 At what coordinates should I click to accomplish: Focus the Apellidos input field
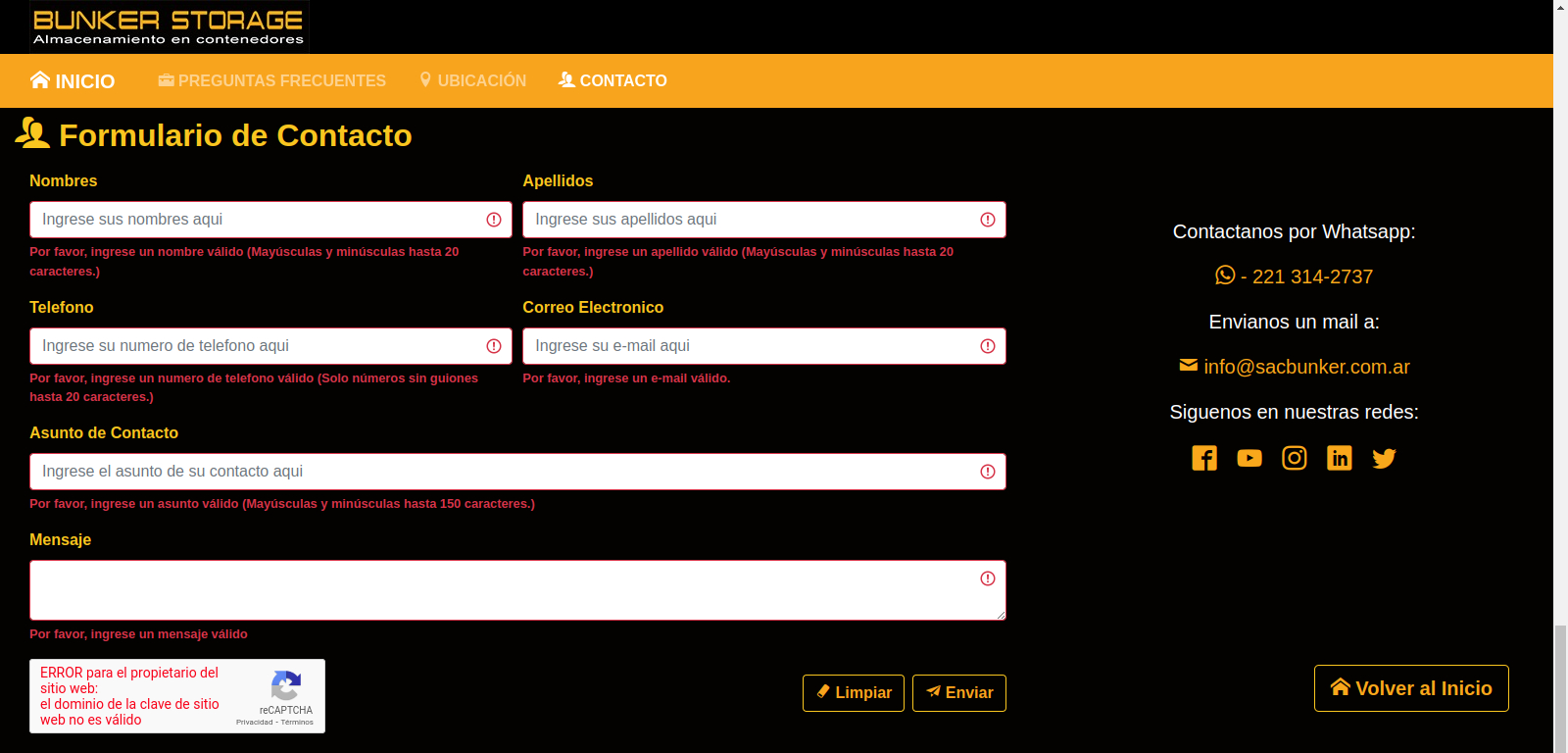pyautogui.click(x=750, y=220)
